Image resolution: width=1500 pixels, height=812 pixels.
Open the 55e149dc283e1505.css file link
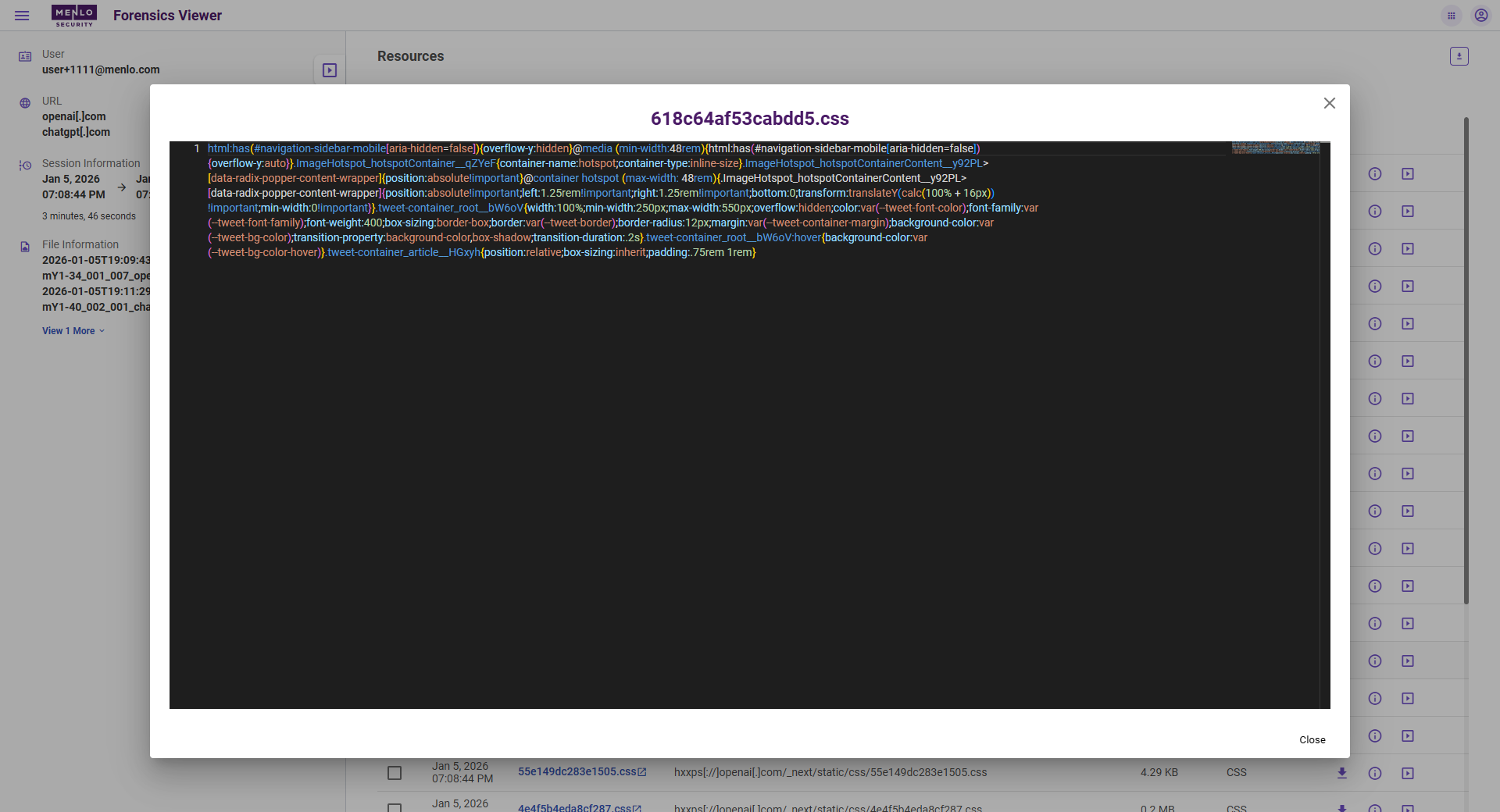[577, 771]
